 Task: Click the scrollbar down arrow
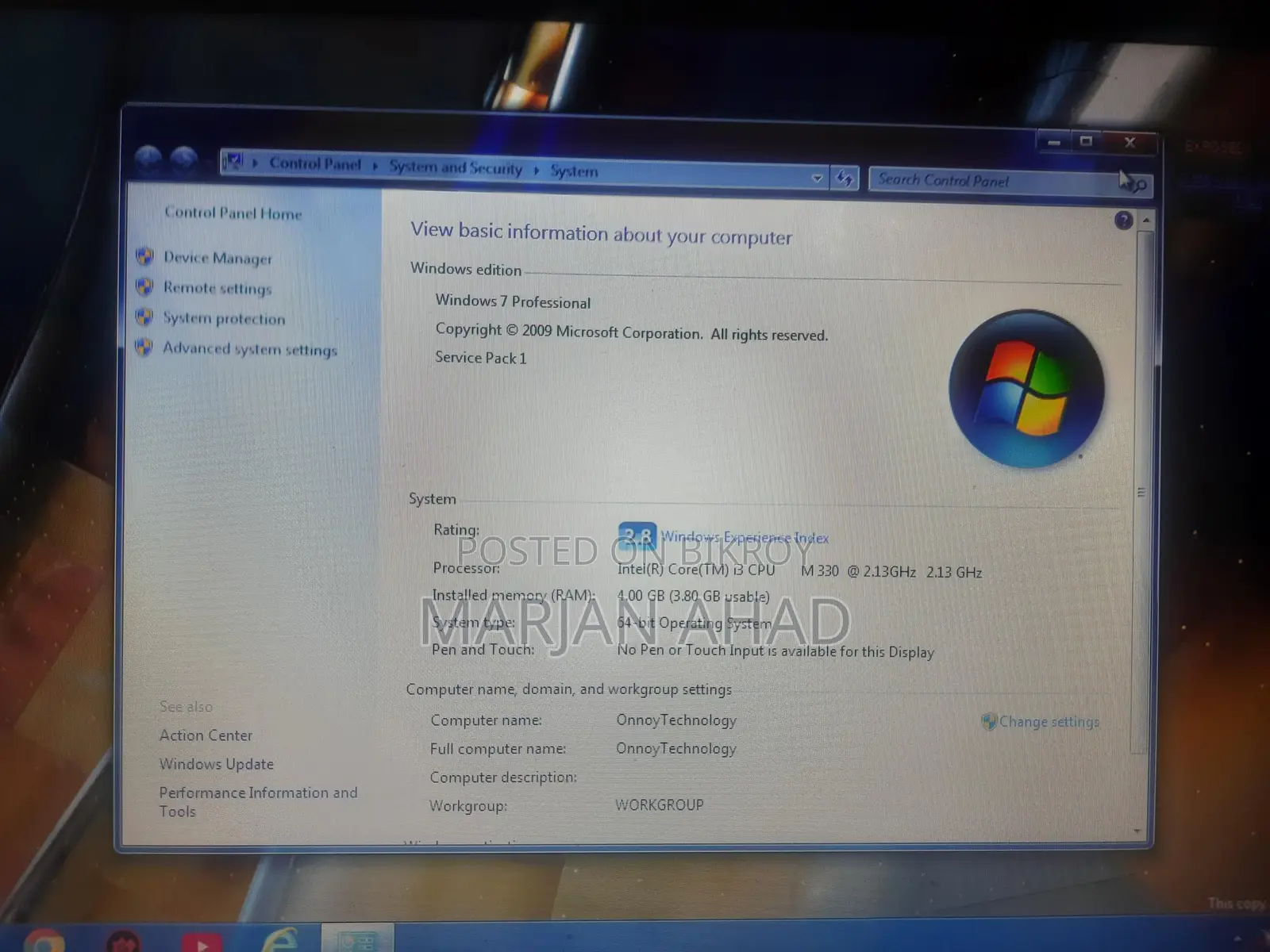[x=1137, y=831]
